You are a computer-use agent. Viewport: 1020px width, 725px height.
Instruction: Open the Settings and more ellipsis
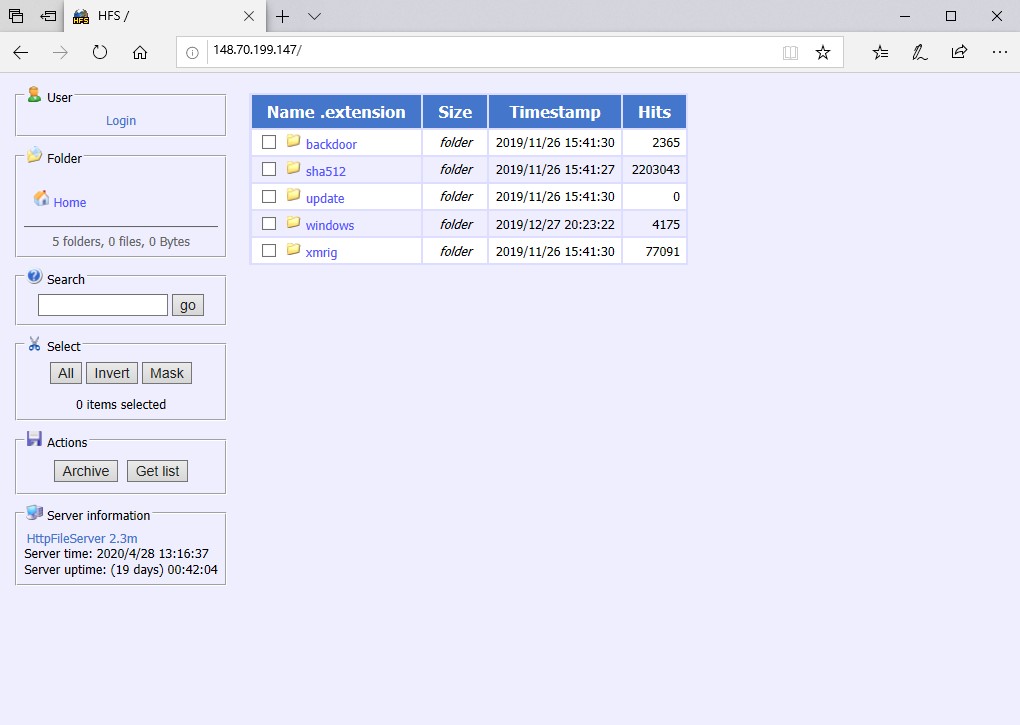click(x=999, y=53)
